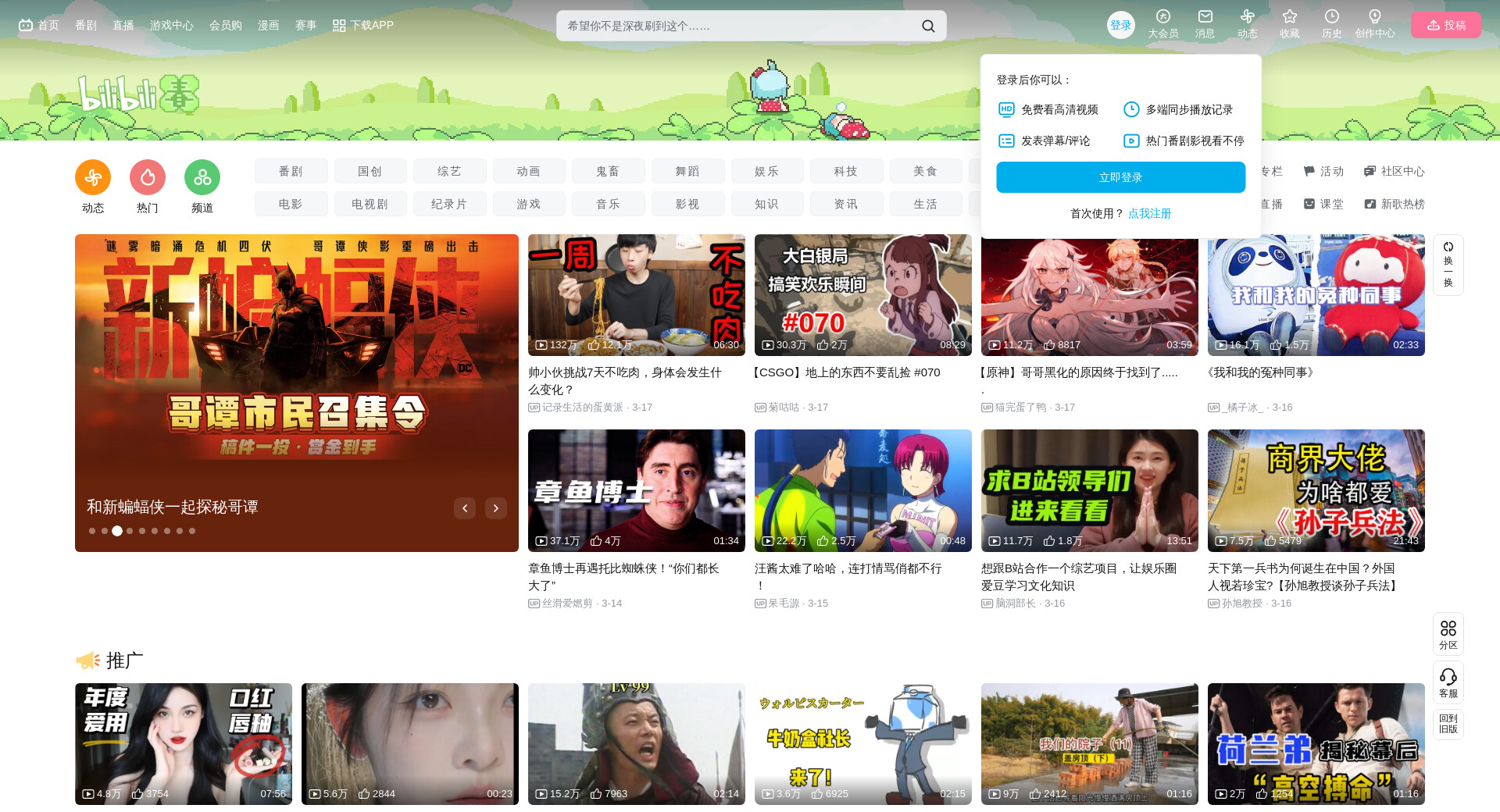Viewport: 1500px width, 812px height.
Task: Click the 点我注册 link
Action: (x=1149, y=213)
